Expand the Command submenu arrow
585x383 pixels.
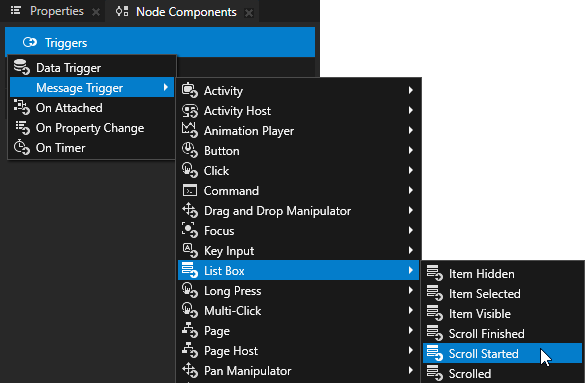click(411, 190)
